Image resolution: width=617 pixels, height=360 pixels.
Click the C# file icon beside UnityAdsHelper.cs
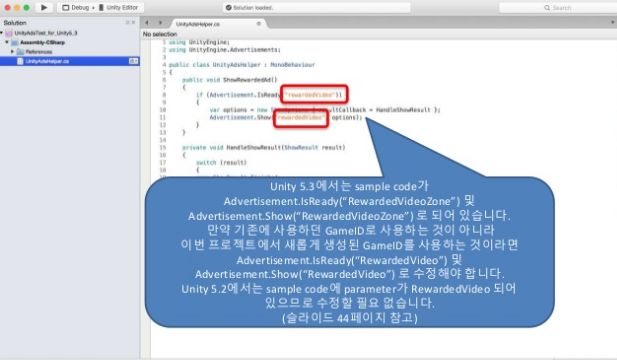pos(20,61)
